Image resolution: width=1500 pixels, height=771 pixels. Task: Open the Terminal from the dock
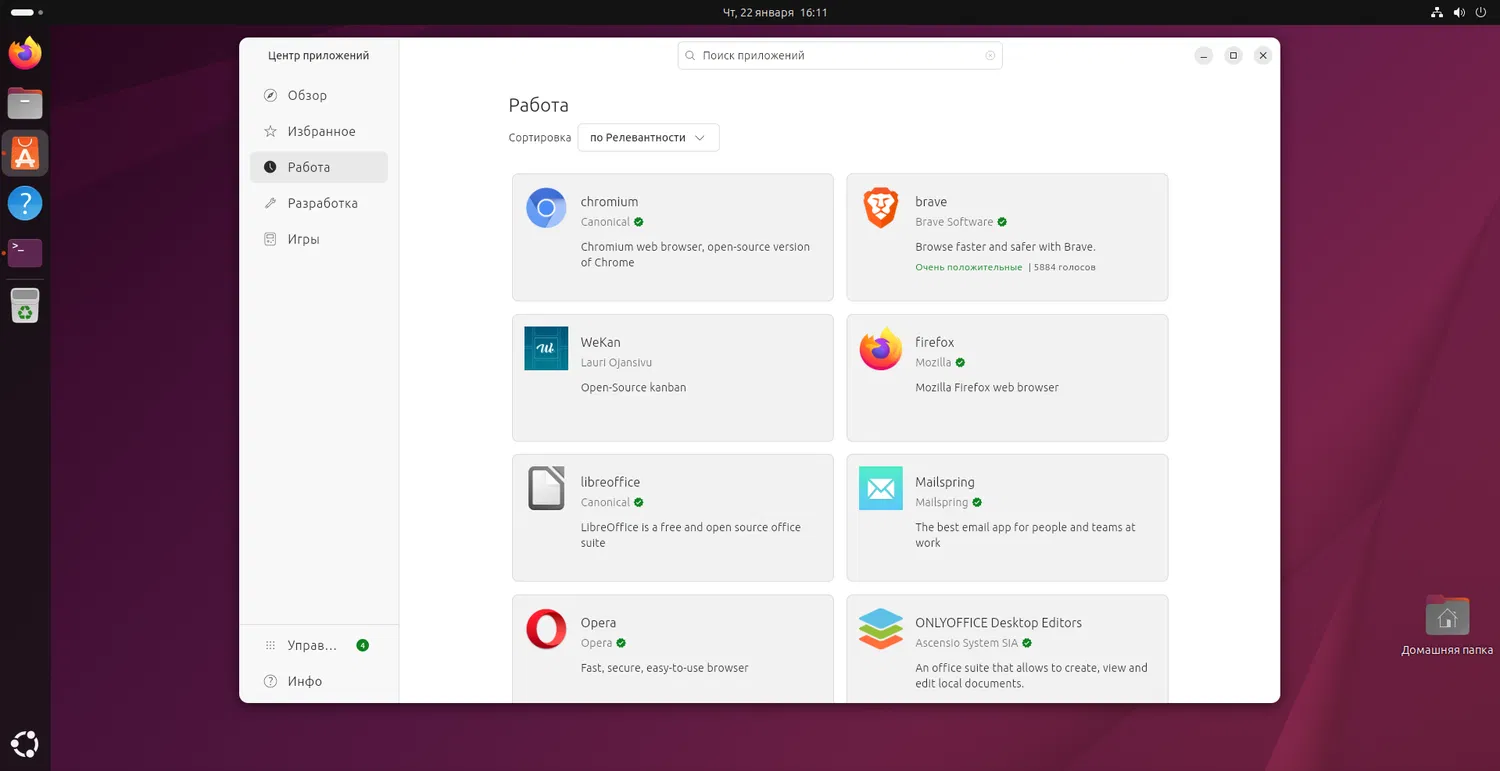click(25, 253)
